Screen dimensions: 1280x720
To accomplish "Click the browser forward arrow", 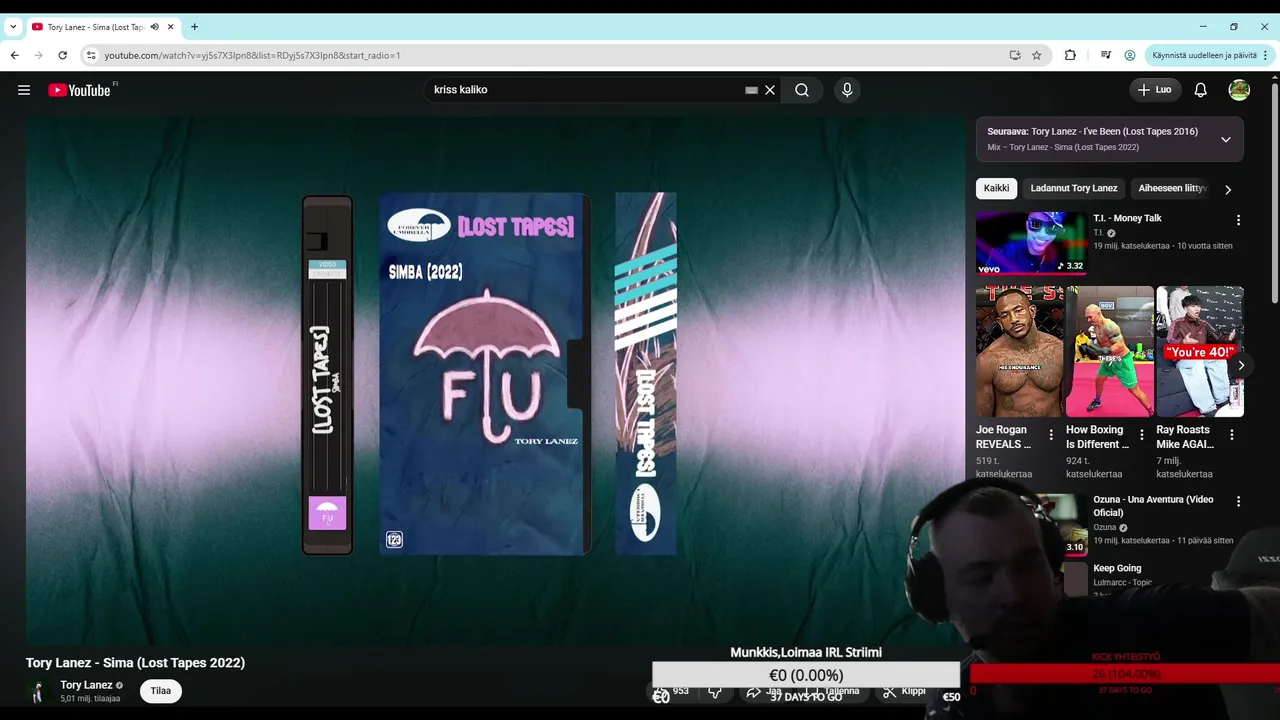I will (x=38, y=55).
